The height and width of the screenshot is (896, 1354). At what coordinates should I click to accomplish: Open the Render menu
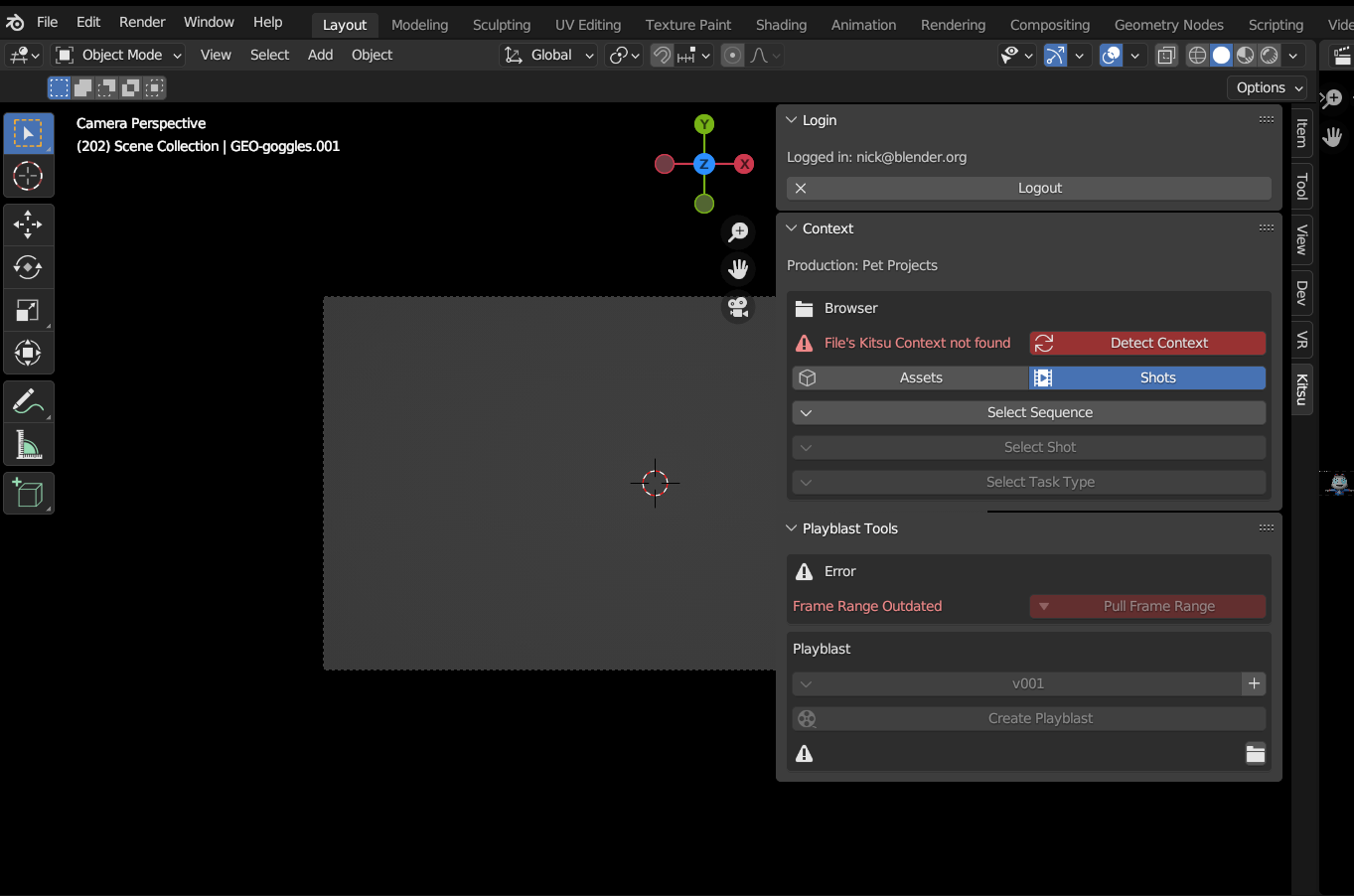(142, 22)
